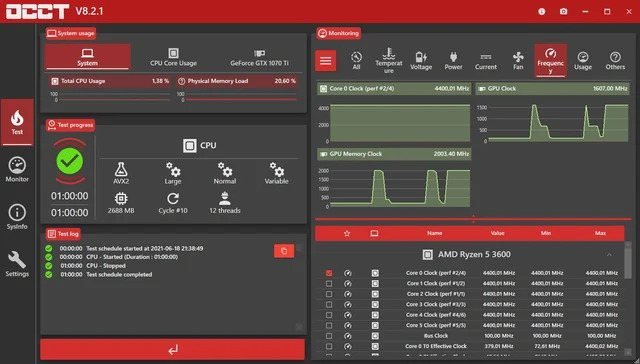This screenshot has height=364, width=640.
Task: Click chip icon in Core 2 Clock row
Action: tap(375, 294)
